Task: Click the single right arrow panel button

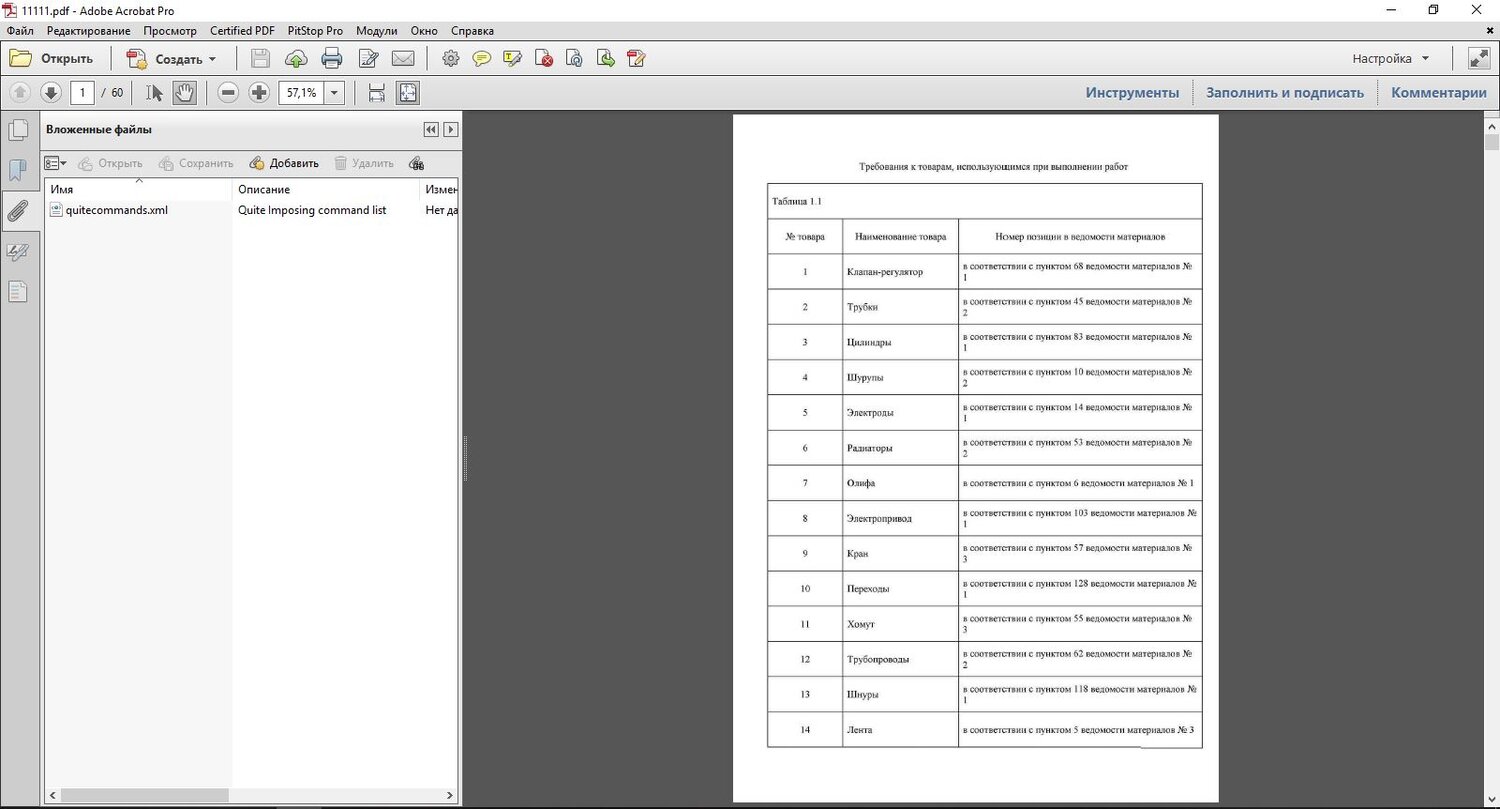Action: pyautogui.click(x=451, y=130)
